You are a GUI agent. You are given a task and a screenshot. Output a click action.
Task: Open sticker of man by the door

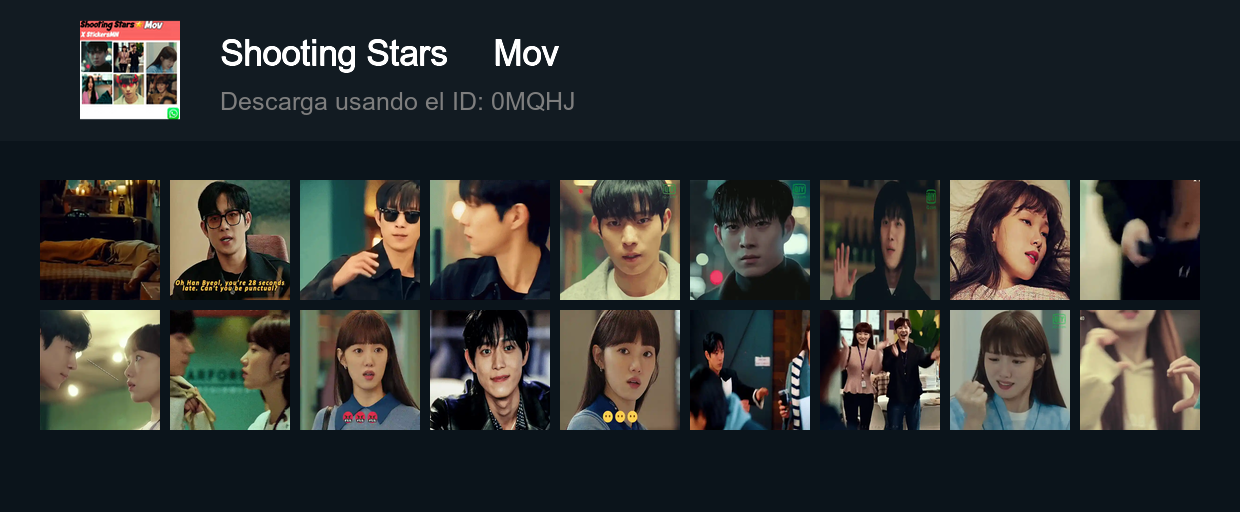tap(750, 370)
